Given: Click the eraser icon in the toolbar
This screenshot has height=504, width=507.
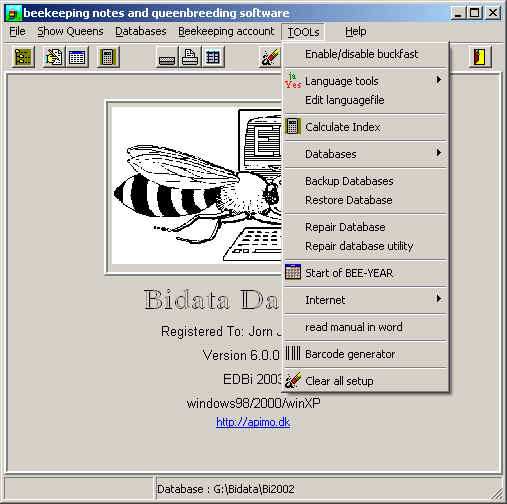Looking at the screenshot, I should pyautogui.click(x=270, y=57).
